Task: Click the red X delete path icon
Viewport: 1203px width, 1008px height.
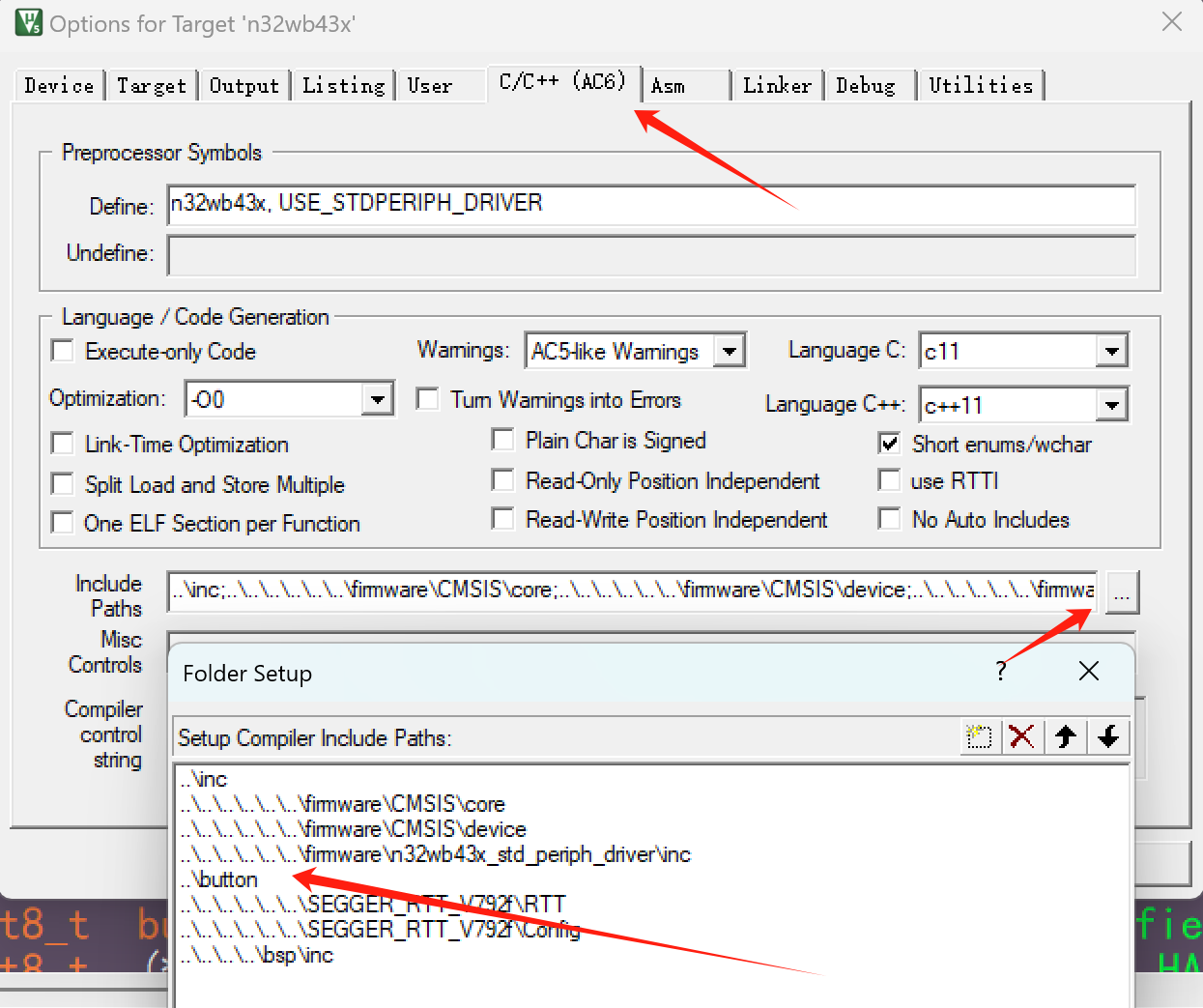Action: click(x=1021, y=737)
